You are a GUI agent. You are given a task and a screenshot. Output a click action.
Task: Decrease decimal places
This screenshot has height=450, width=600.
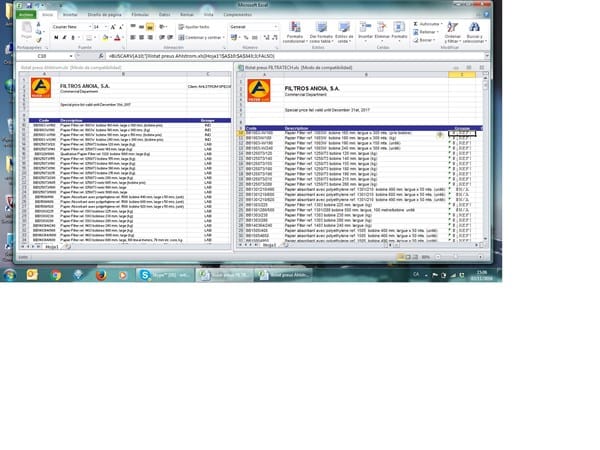coord(275,38)
